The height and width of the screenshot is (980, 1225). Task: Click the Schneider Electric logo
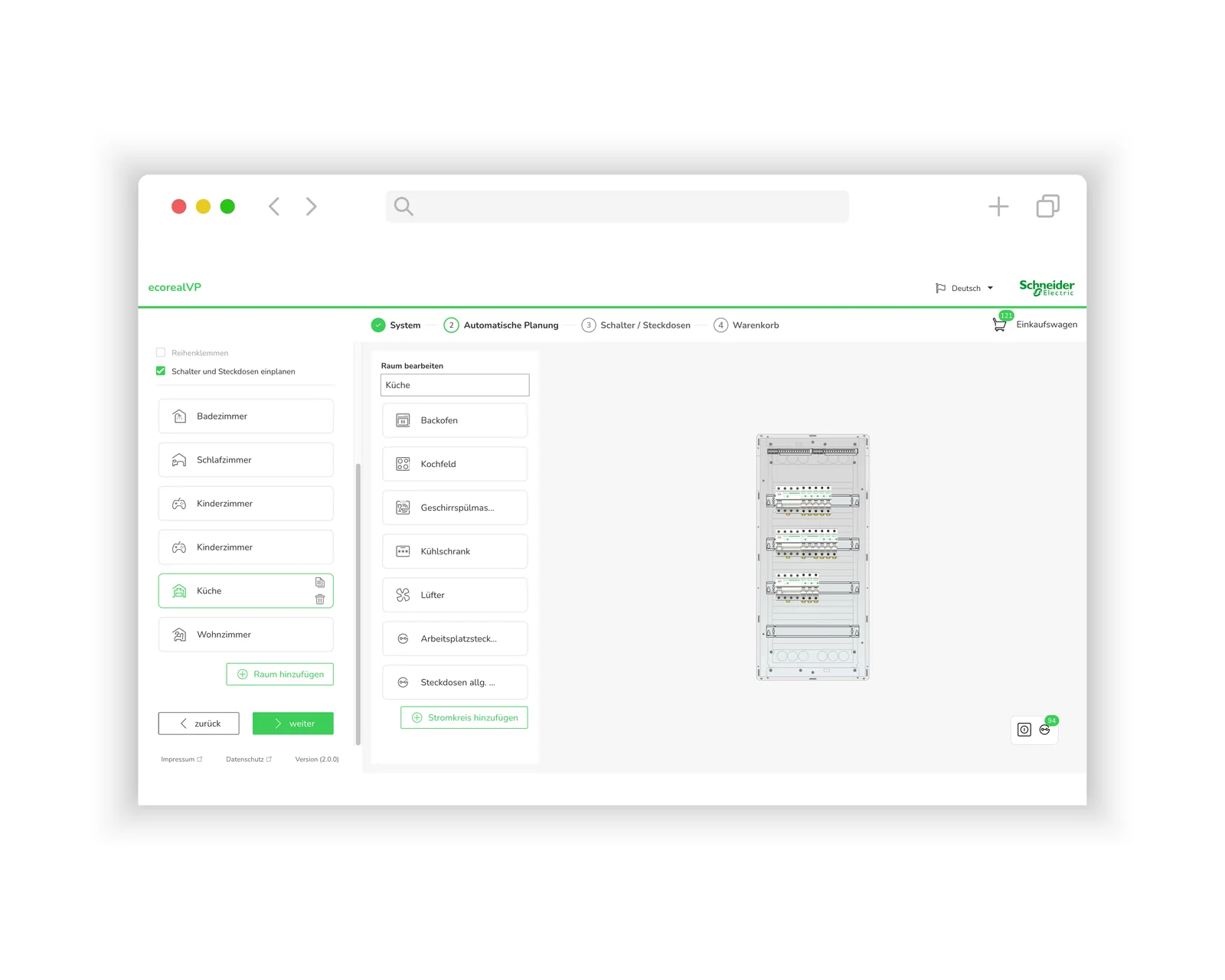(1047, 287)
